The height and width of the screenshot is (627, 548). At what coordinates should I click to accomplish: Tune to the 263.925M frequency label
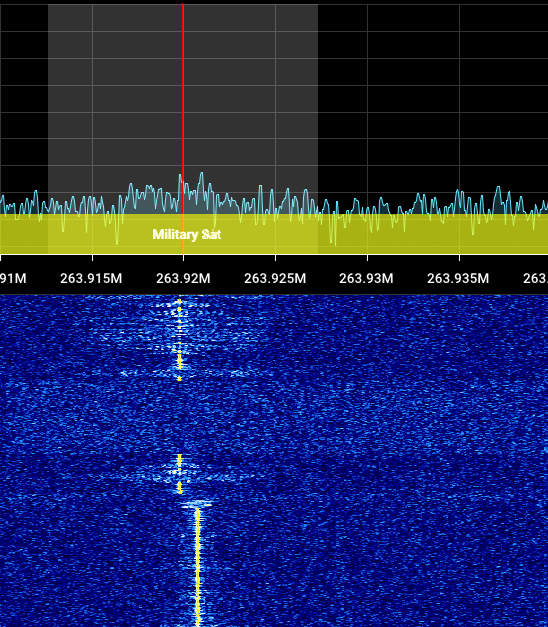[x=275, y=278]
